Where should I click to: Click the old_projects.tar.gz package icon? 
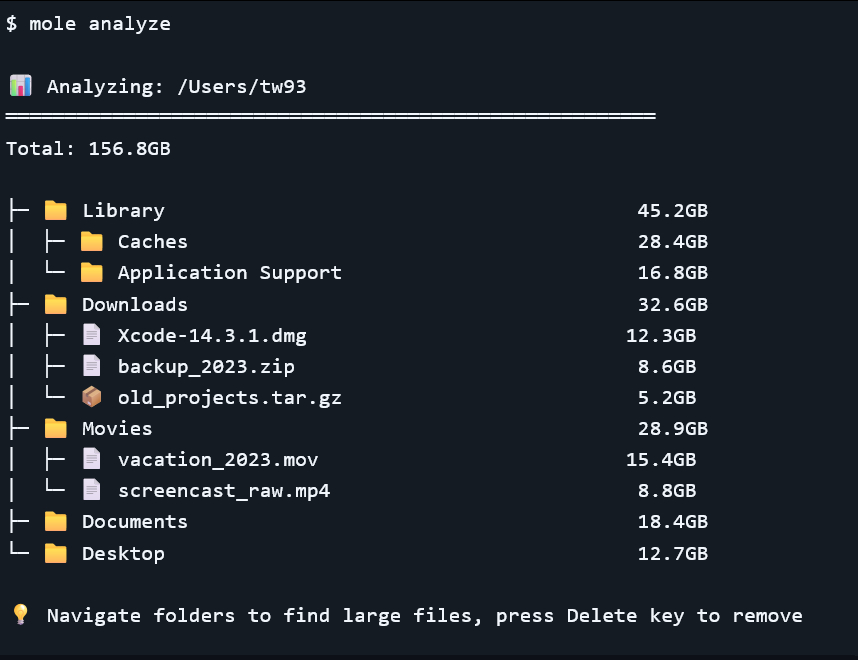click(x=92, y=397)
